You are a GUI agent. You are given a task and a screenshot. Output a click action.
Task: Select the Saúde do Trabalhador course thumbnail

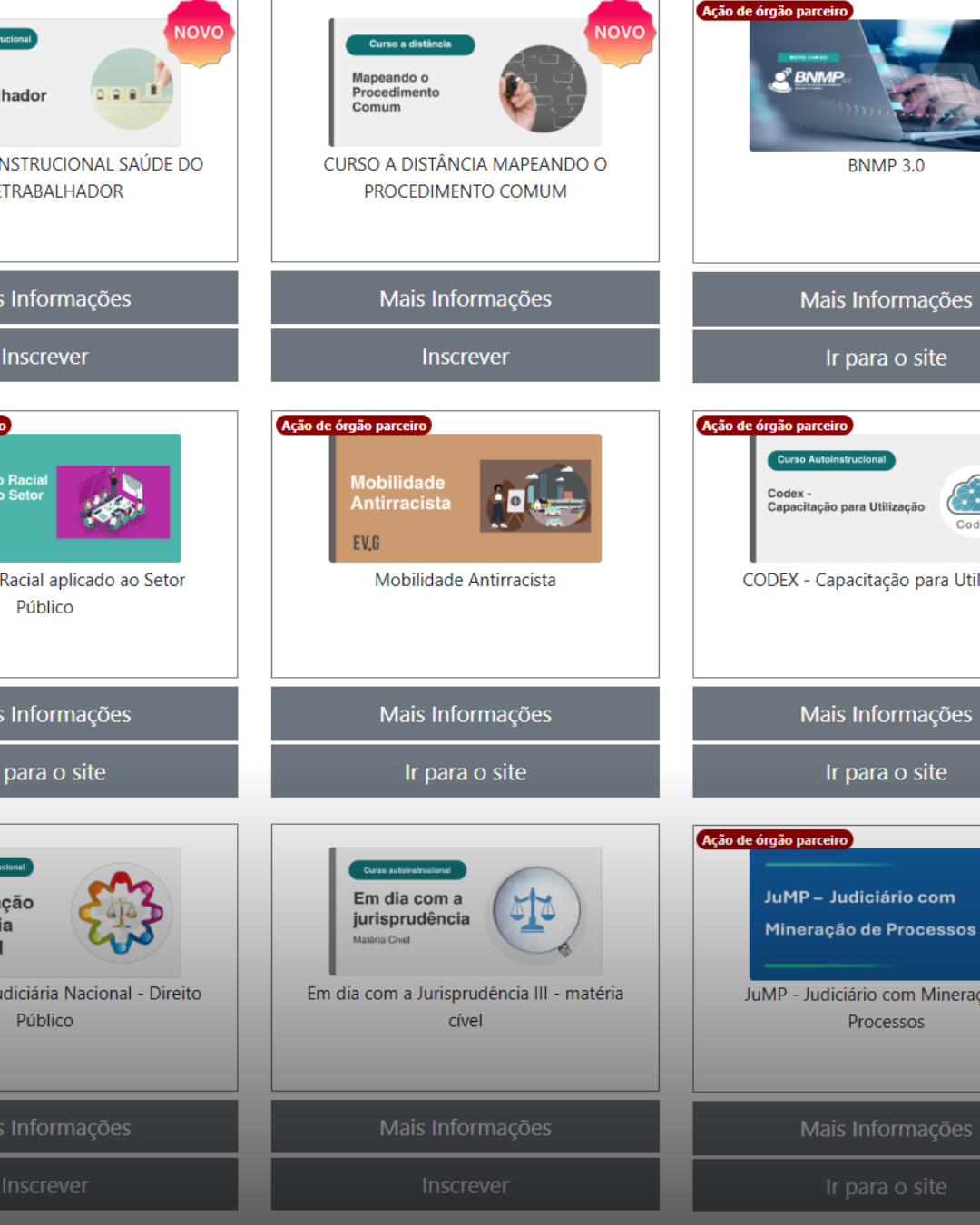click(91, 83)
